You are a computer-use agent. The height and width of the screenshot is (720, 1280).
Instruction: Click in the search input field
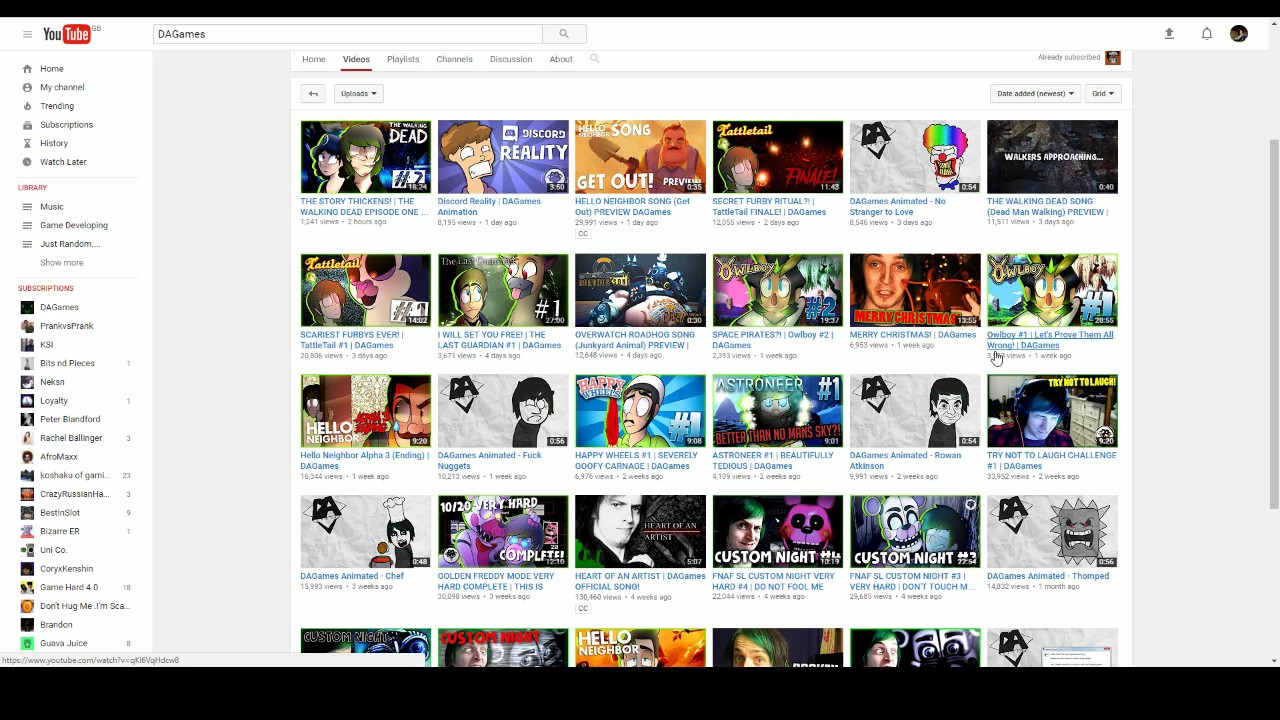tap(348, 34)
